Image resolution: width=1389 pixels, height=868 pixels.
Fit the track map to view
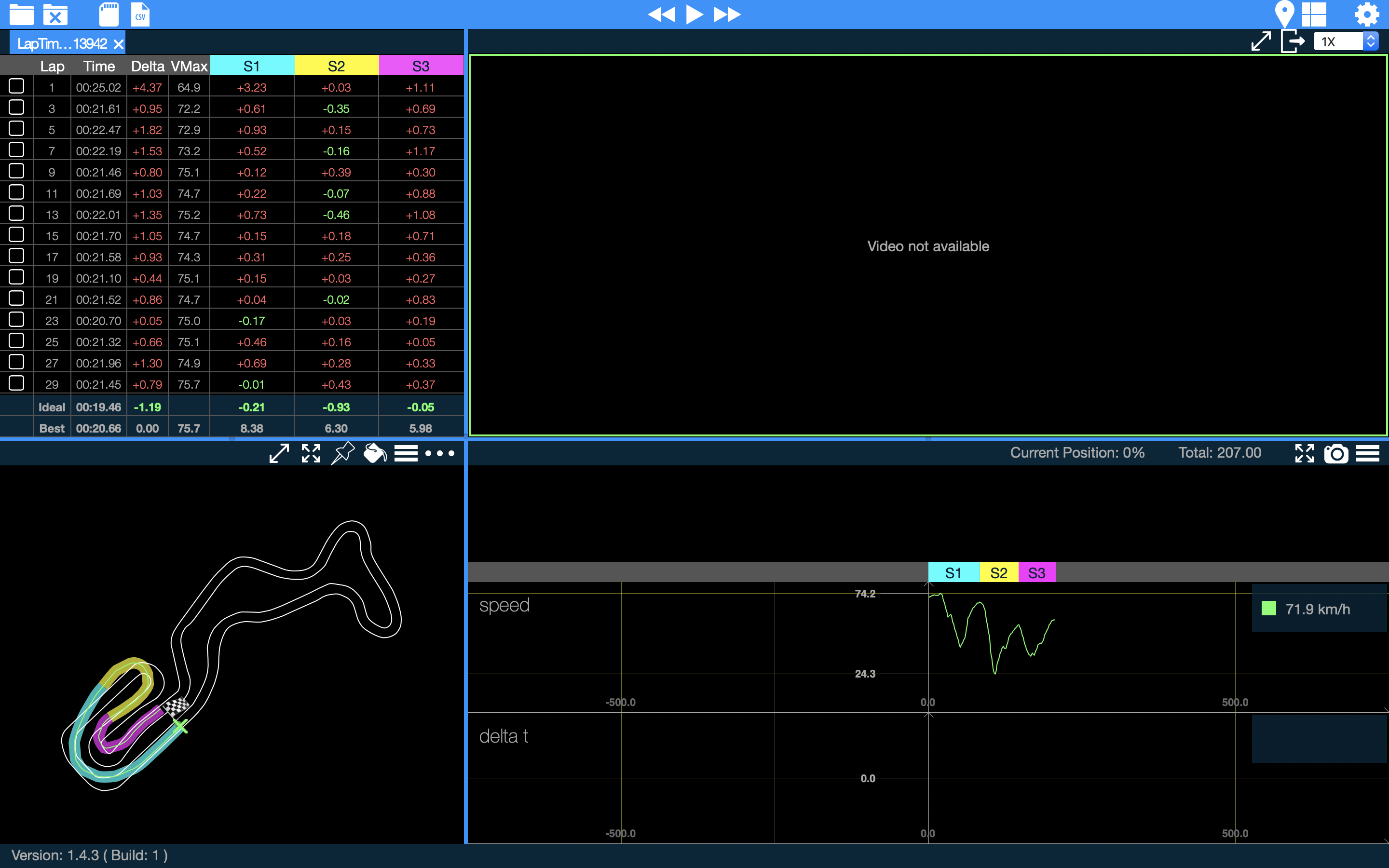311,453
